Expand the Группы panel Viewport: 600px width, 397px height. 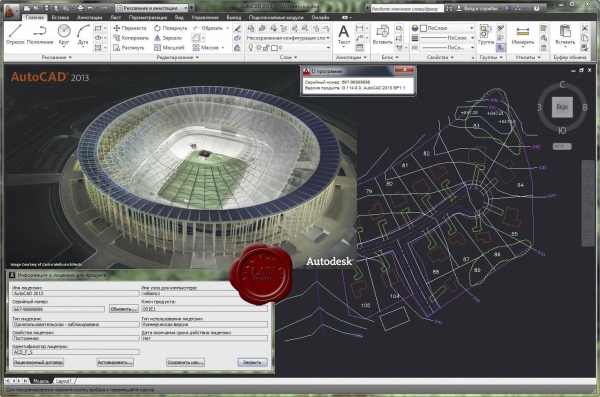click(x=491, y=57)
